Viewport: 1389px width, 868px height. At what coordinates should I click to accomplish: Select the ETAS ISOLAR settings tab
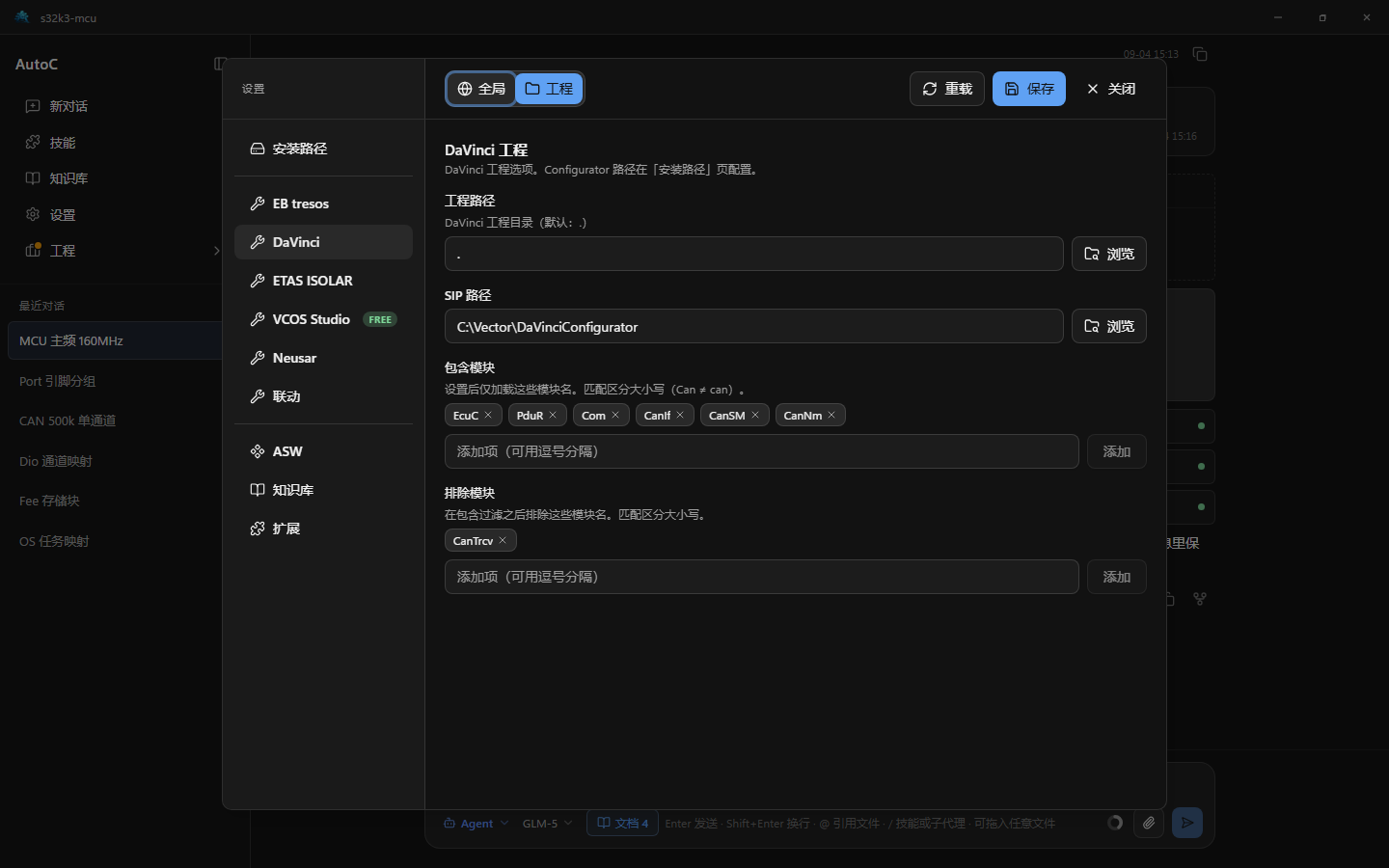point(324,281)
